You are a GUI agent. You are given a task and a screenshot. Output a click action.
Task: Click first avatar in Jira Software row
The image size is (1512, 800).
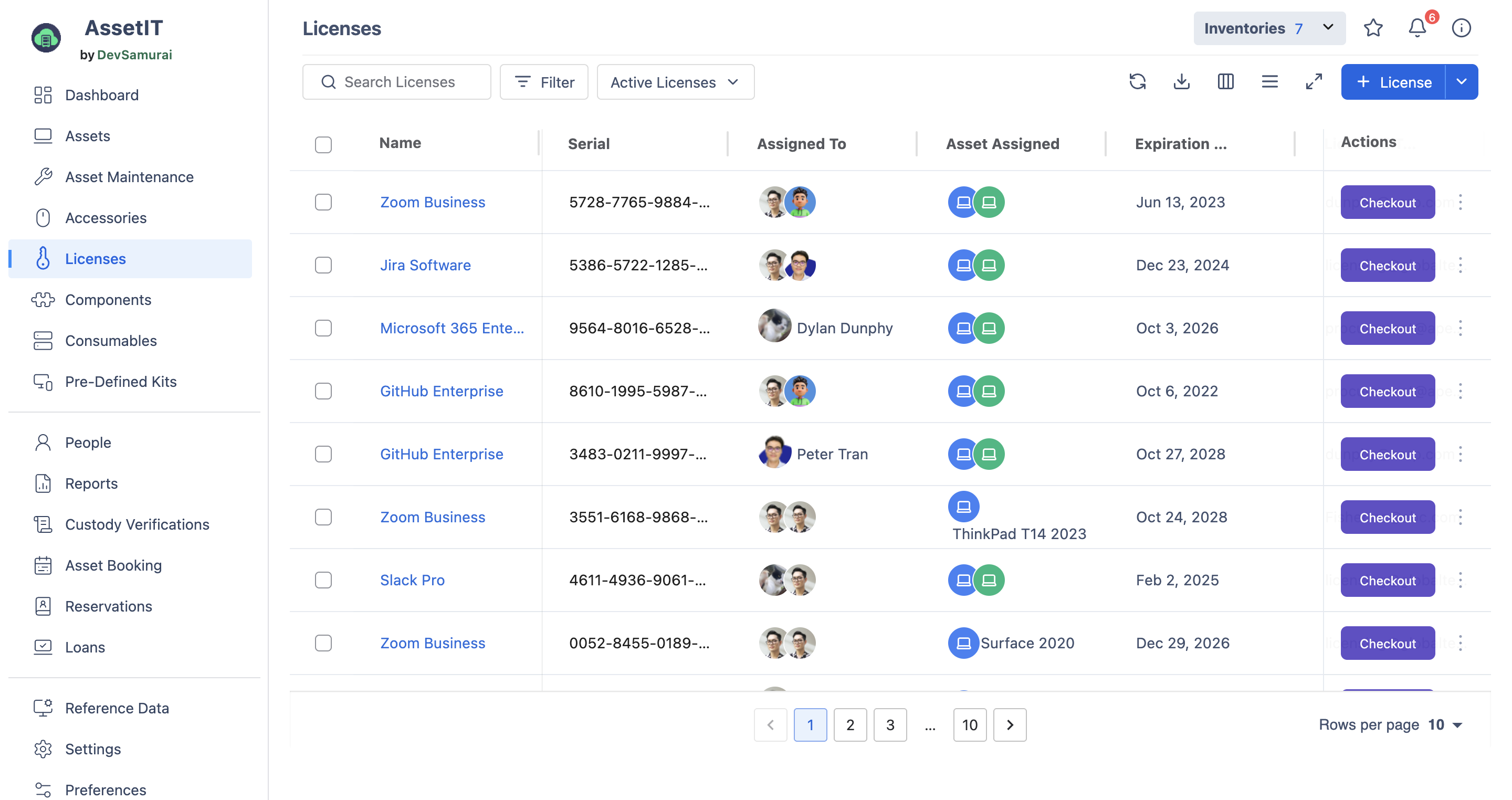tap(774, 265)
